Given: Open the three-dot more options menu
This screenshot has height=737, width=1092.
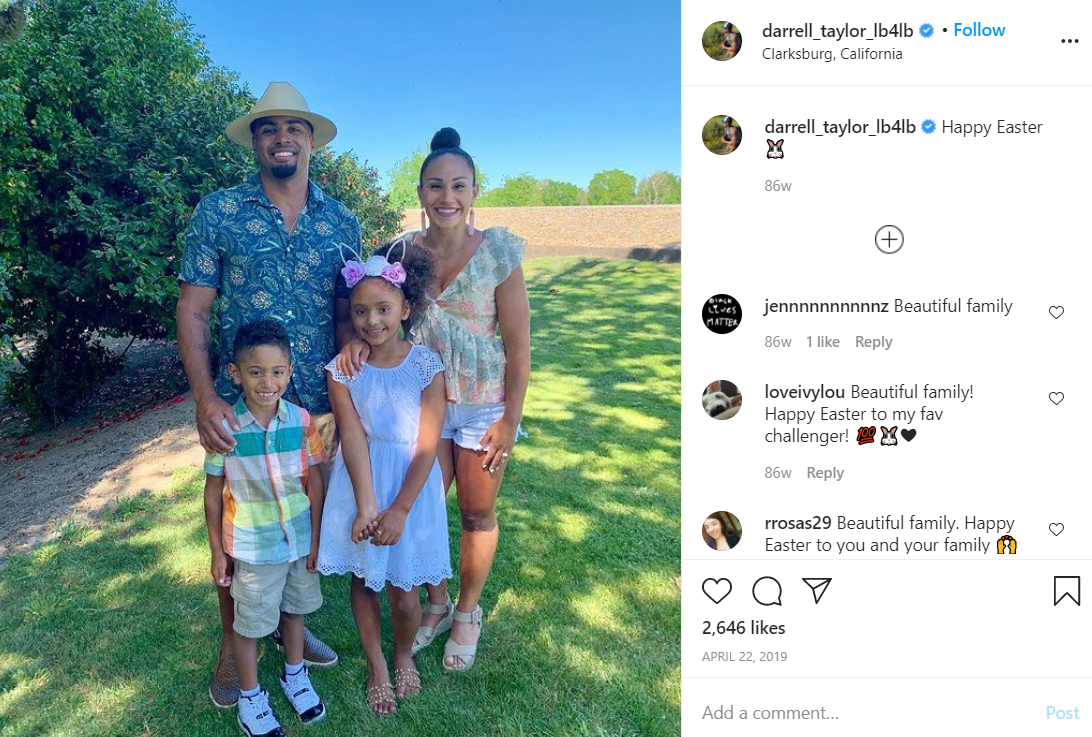Looking at the screenshot, I should coord(1069,41).
